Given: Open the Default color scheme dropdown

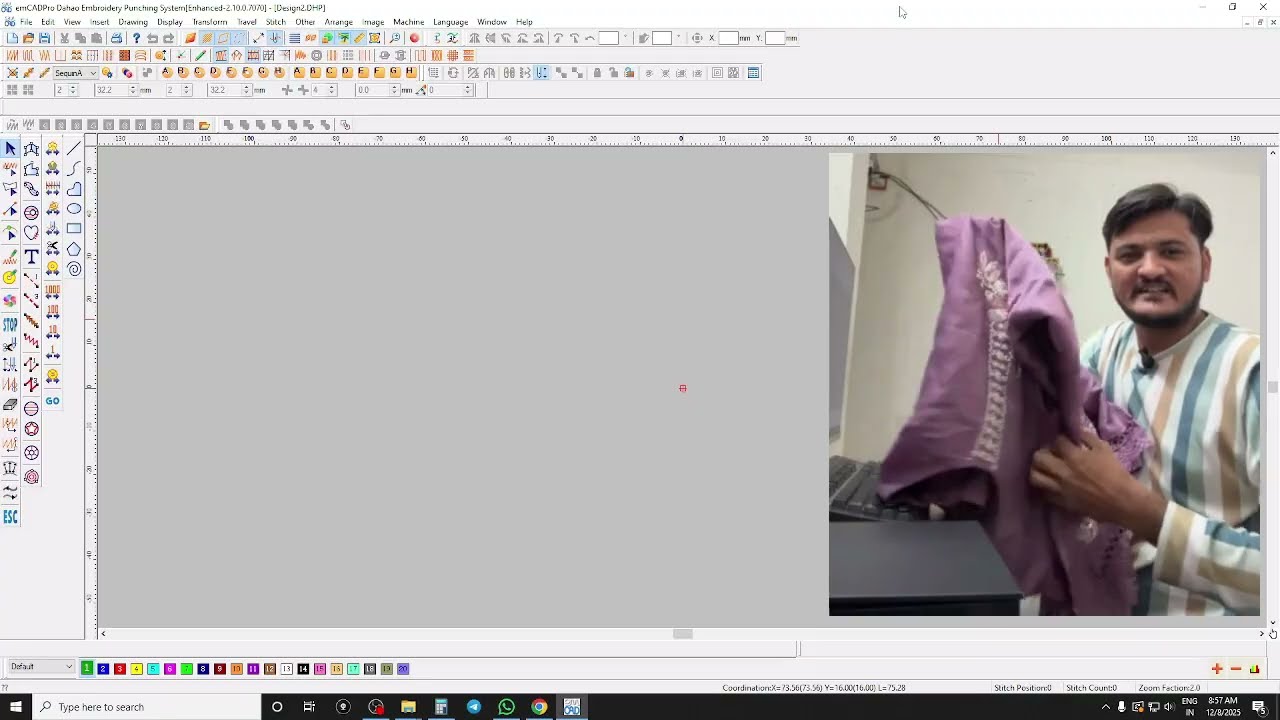Looking at the screenshot, I should [x=41, y=667].
